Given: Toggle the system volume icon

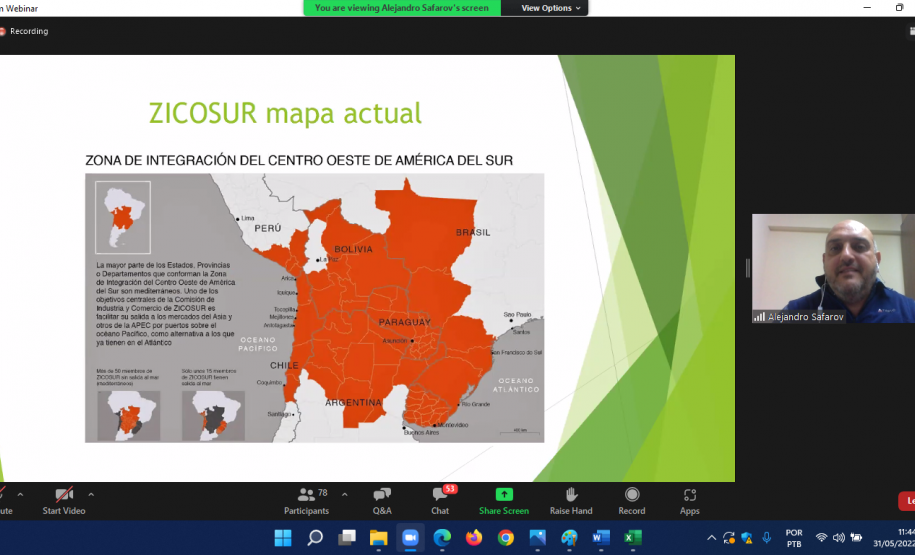Looking at the screenshot, I should [838, 538].
